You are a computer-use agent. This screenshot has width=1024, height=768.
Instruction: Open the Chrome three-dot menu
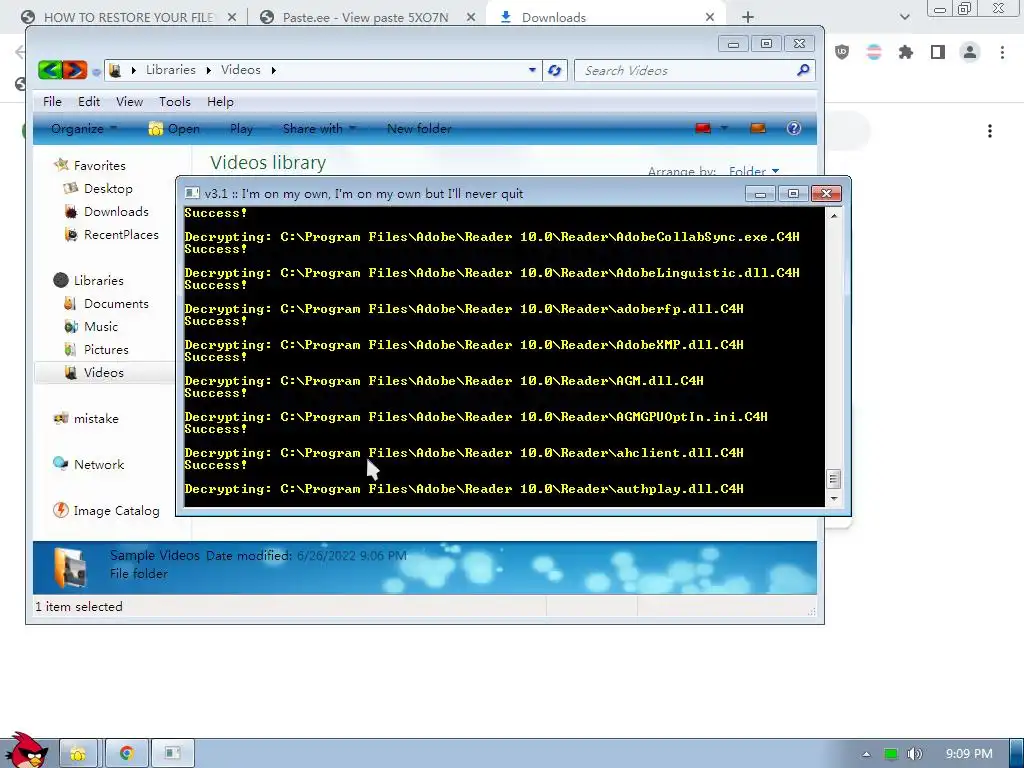click(1002, 52)
